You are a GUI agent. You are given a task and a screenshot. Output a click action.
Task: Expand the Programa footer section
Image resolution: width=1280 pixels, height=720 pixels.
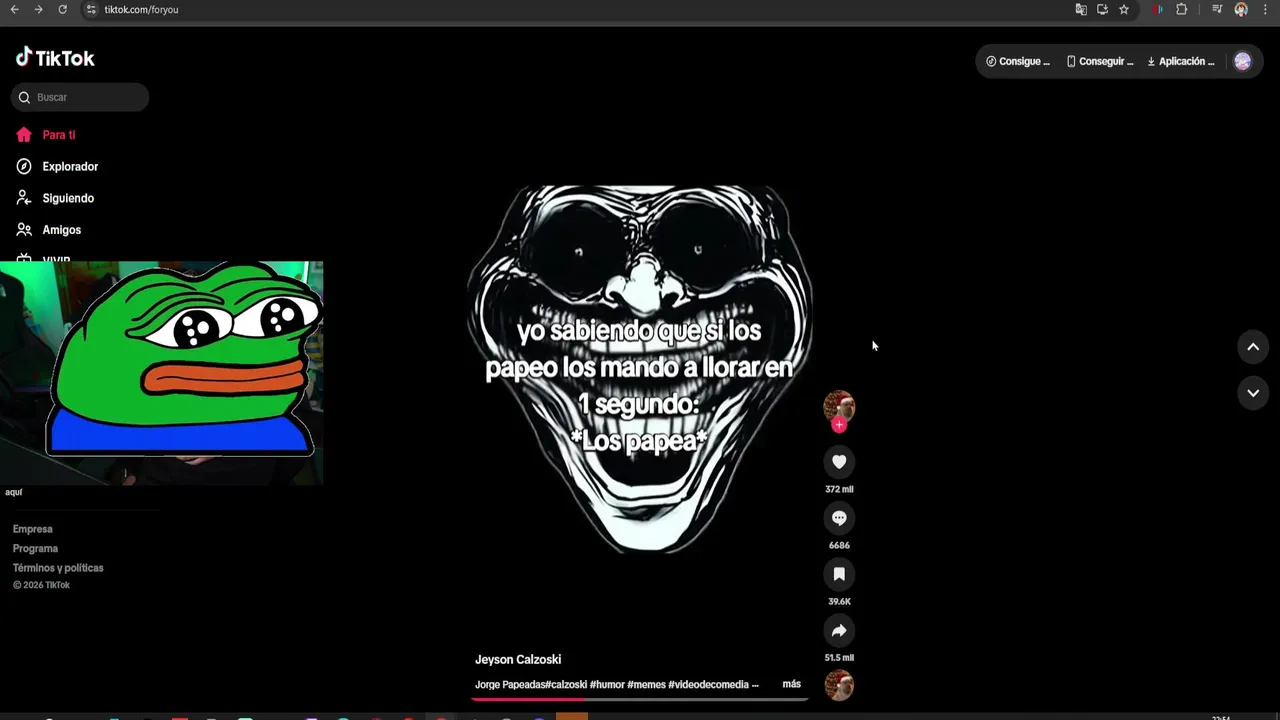[x=35, y=548]
